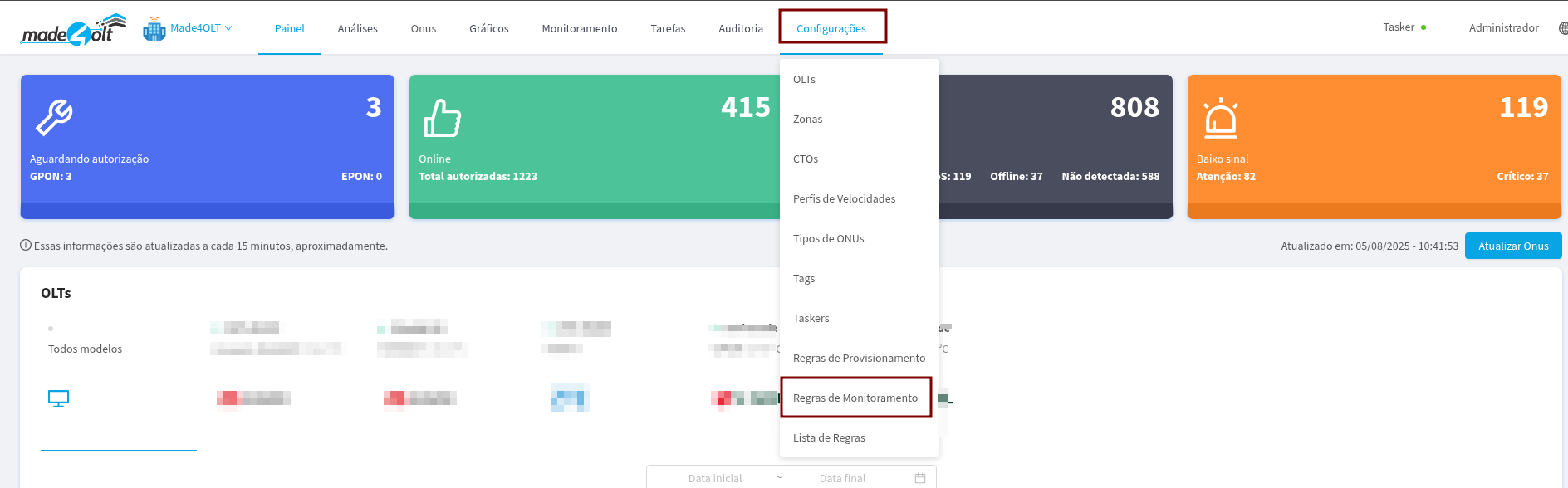Click the thumbs-up Online icon
The image size is (1568, 488).
pyautogui.click(x=442, y=118)
